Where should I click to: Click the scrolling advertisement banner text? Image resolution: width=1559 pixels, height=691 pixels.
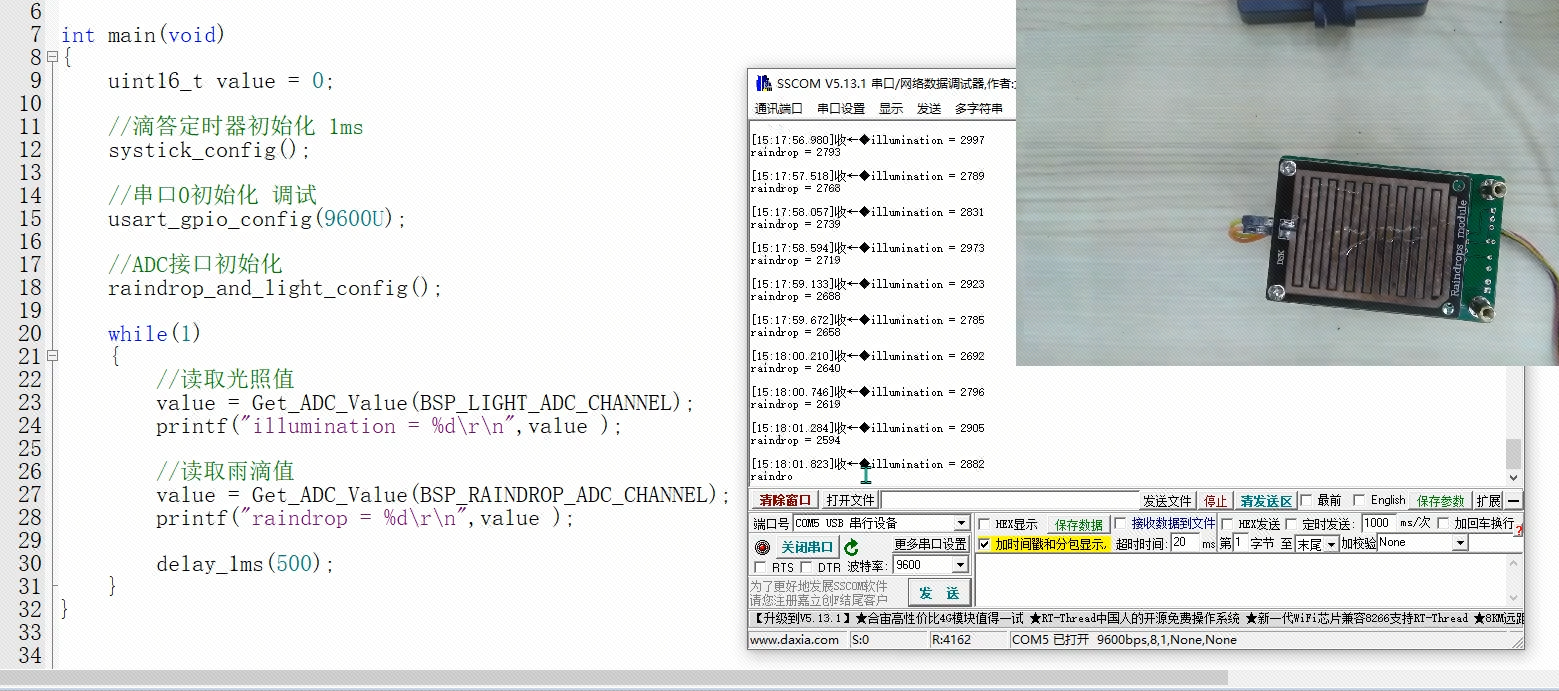(1137, 618)
